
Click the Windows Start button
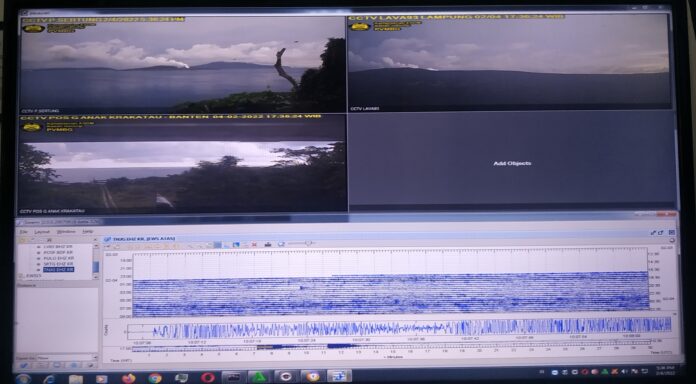[x=23, y=379]
